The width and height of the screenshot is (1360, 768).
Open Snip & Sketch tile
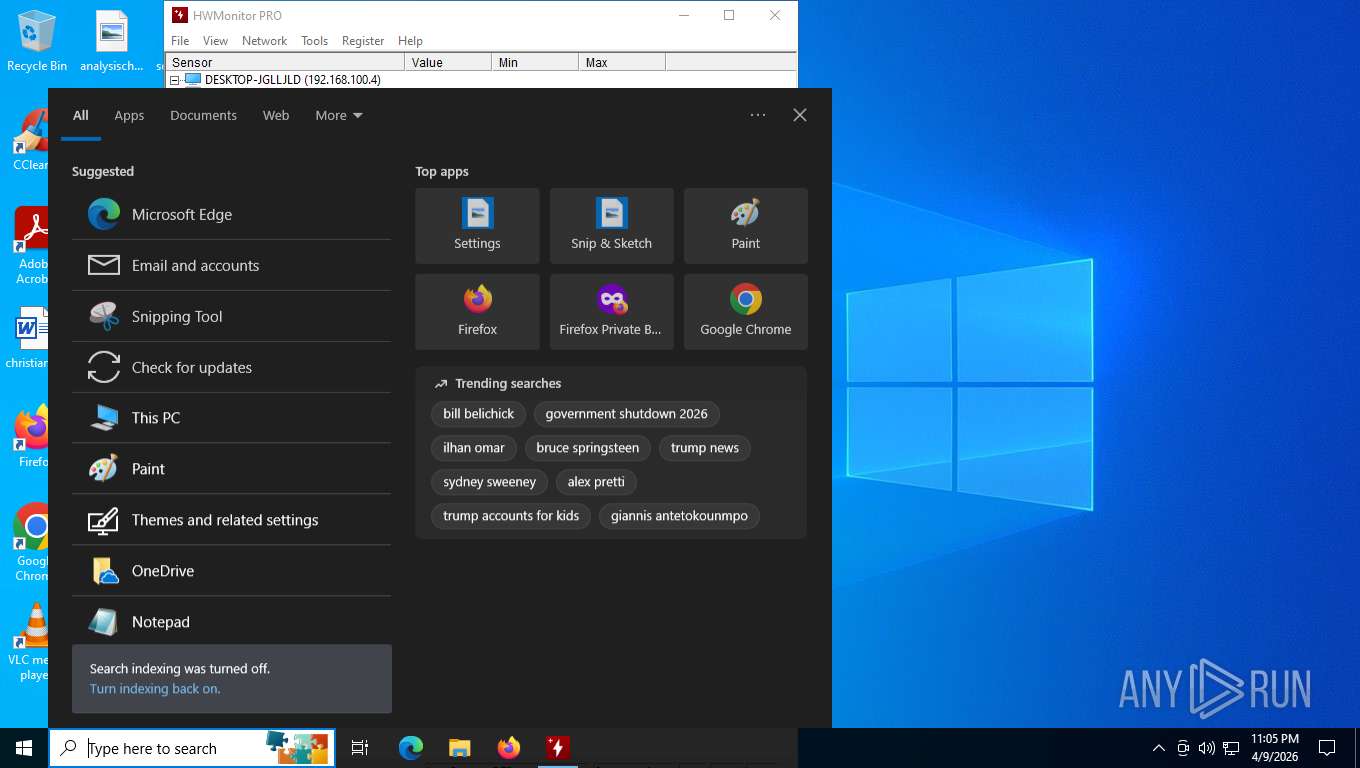611,226
